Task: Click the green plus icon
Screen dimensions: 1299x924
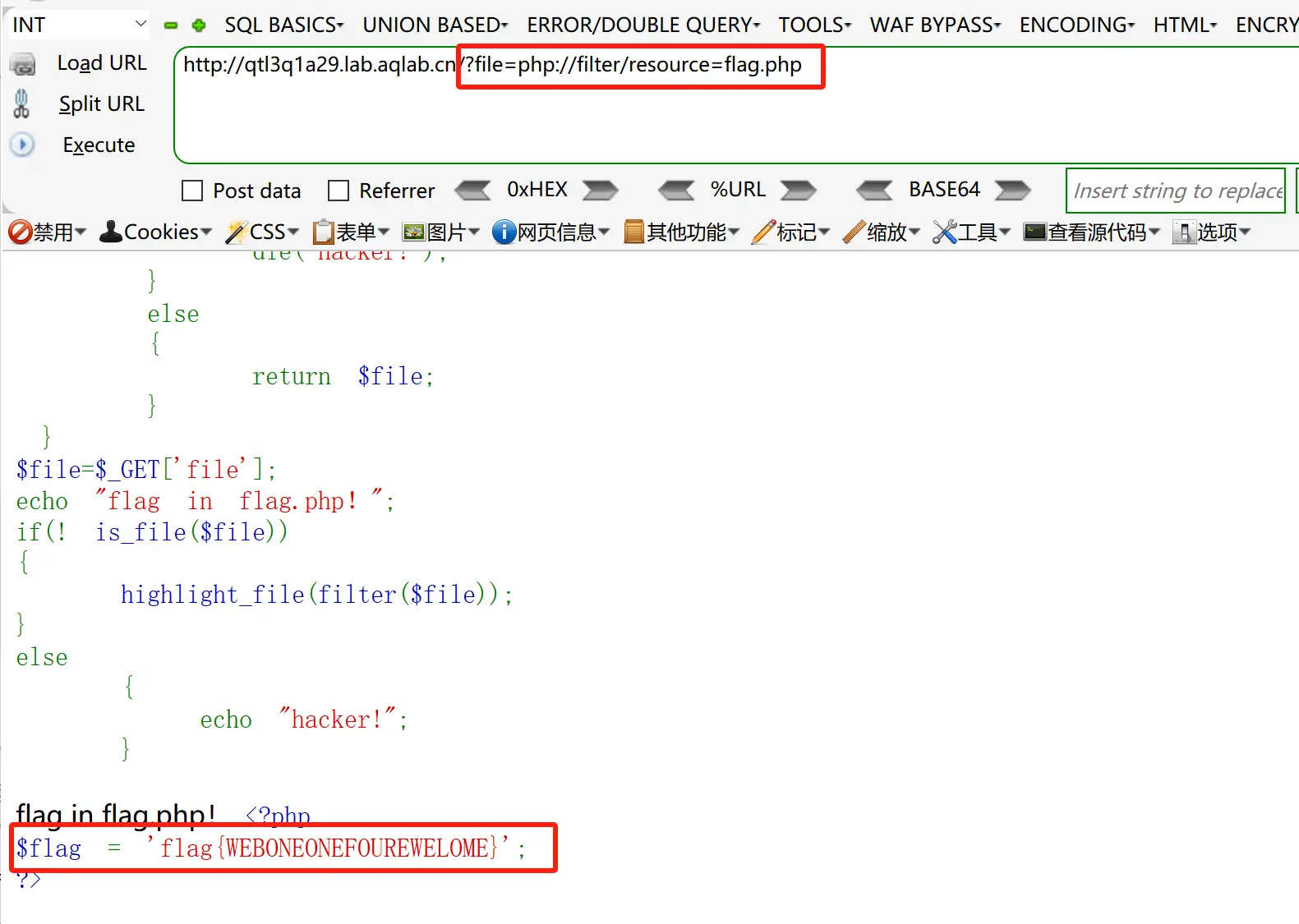Action: click(x=198, y=25)
